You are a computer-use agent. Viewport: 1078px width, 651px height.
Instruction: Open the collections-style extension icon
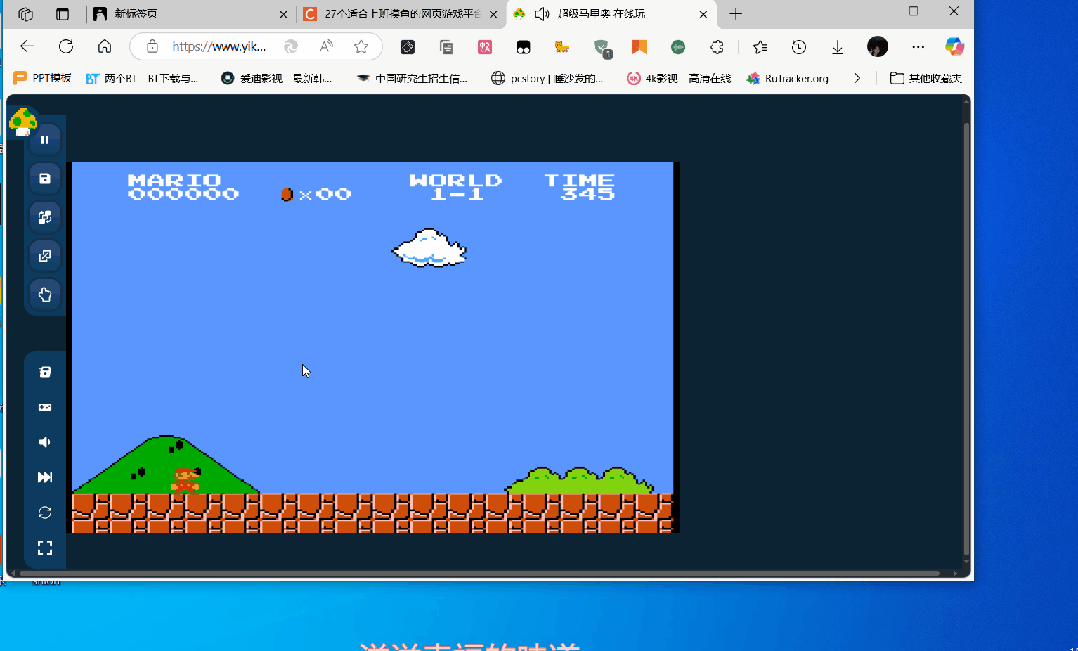446,47
